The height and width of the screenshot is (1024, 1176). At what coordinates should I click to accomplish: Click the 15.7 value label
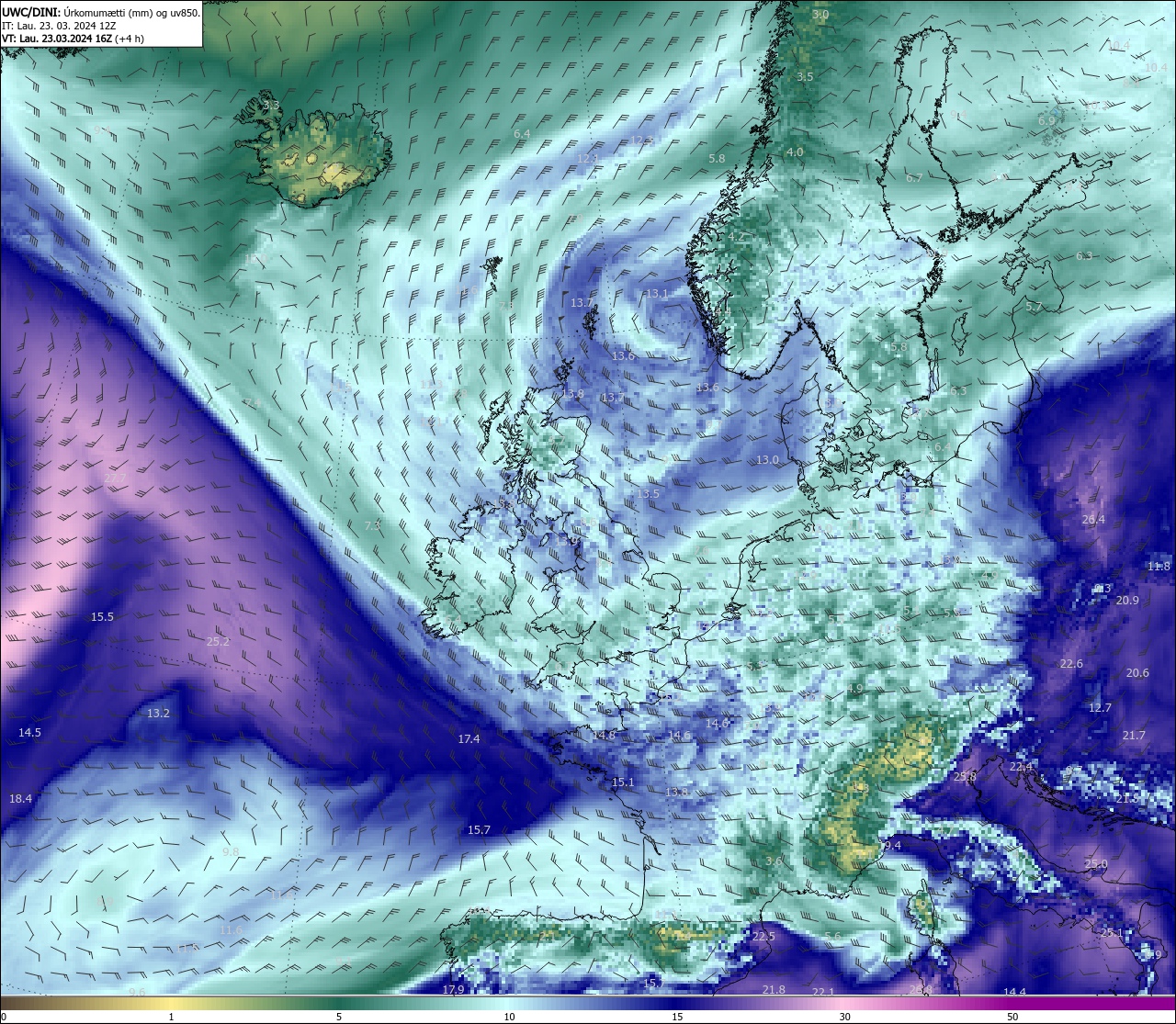click(479, 829)
